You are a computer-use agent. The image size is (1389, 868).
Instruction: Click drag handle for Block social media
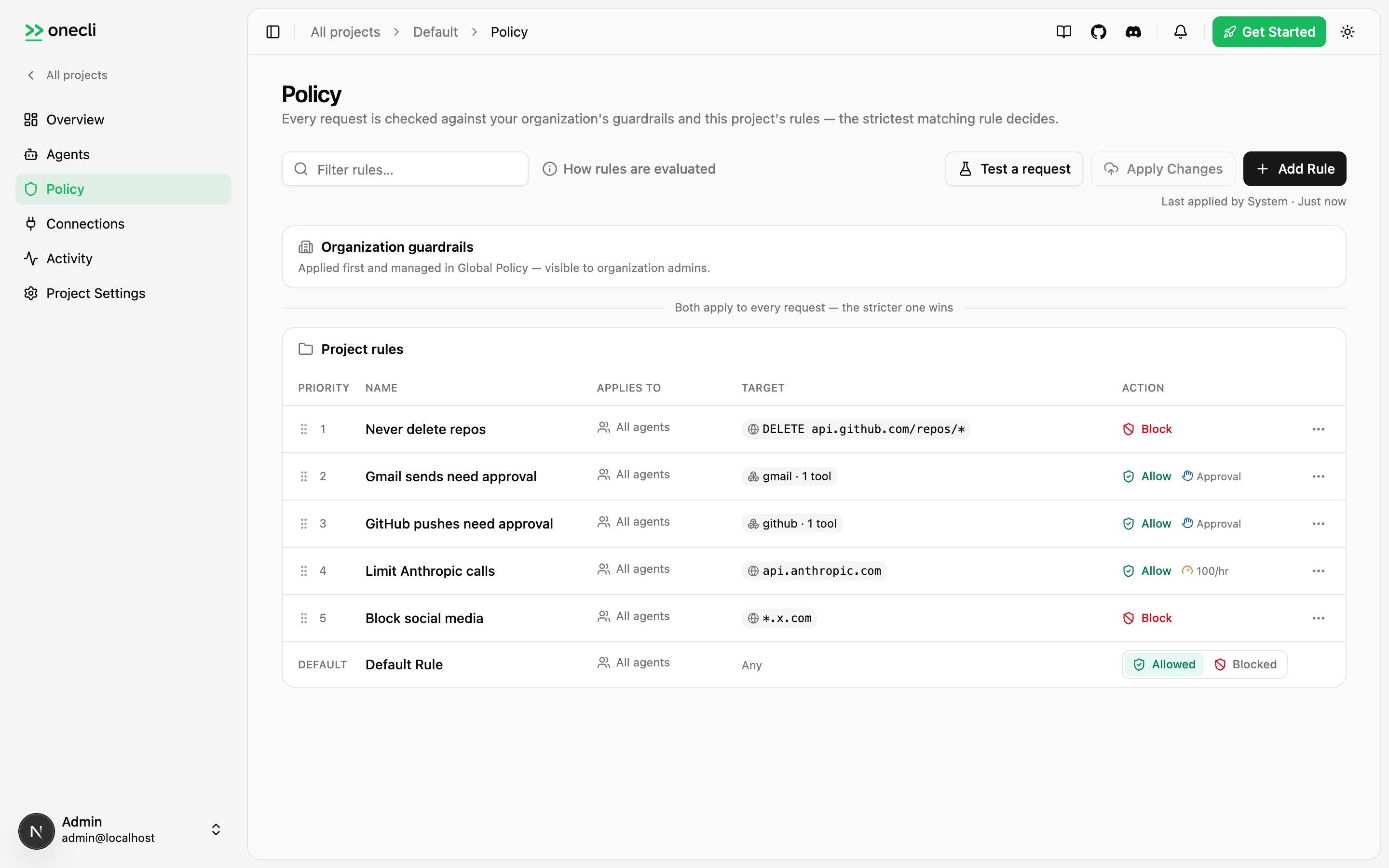click(x=304, y=618)
